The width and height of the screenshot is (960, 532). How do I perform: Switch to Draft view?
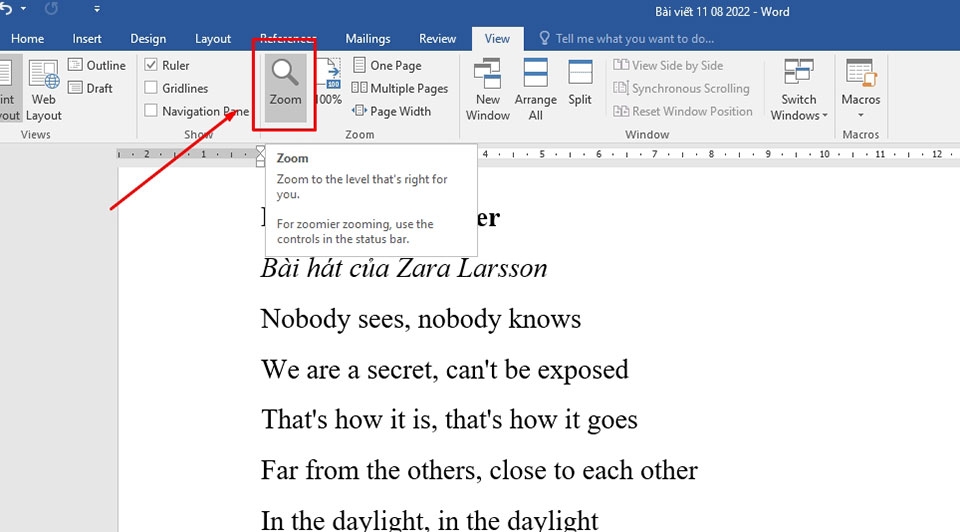point(90,88)
